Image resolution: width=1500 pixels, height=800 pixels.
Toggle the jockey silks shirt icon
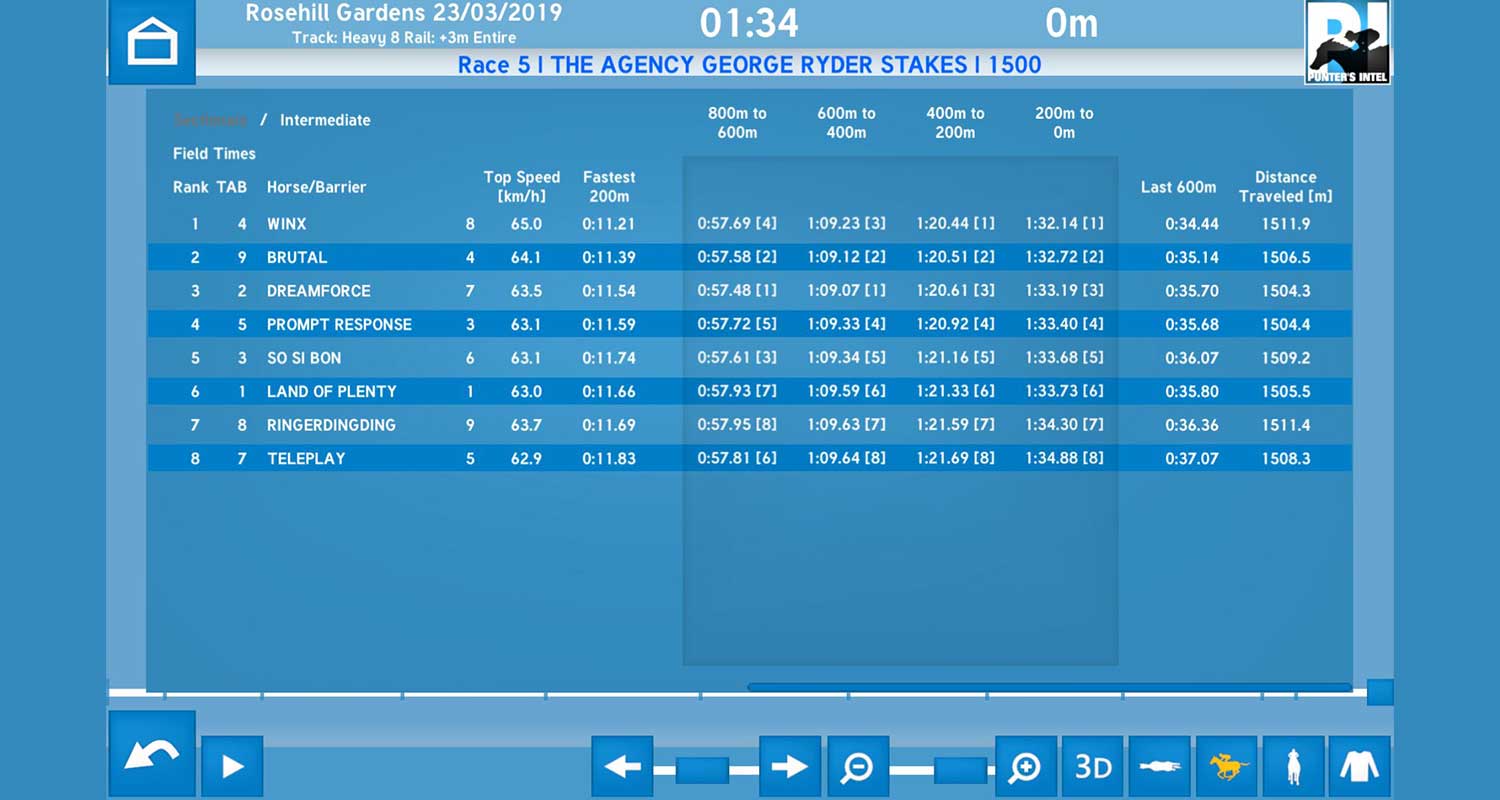coord(1360,766)
